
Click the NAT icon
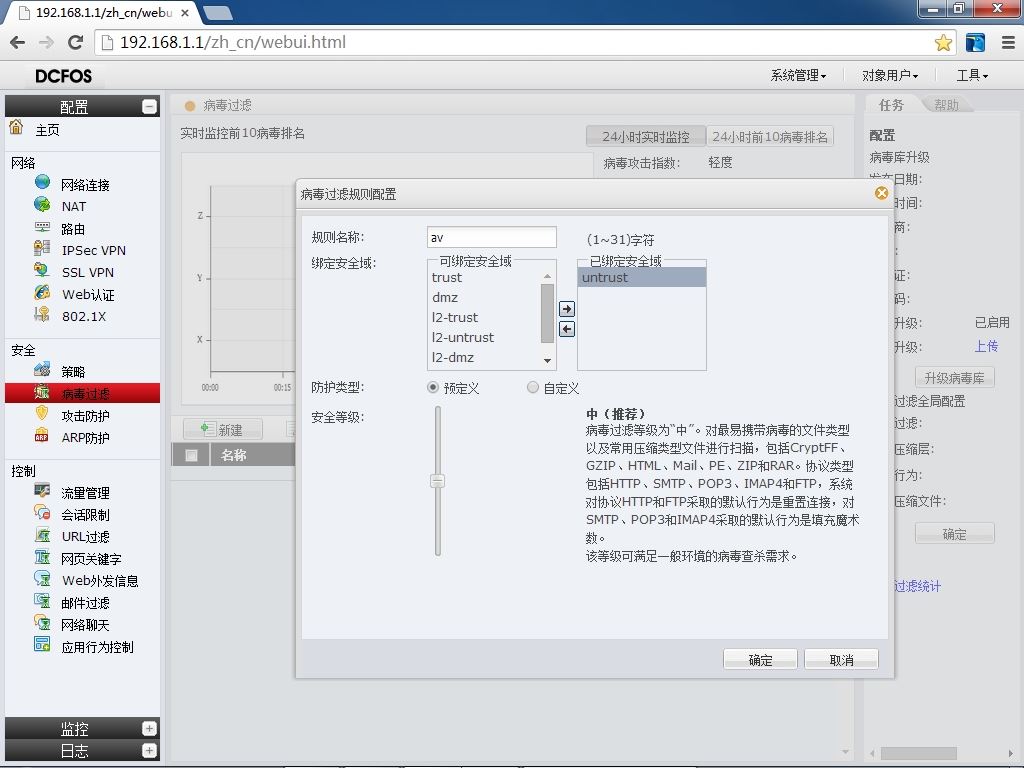pos(42,204)
